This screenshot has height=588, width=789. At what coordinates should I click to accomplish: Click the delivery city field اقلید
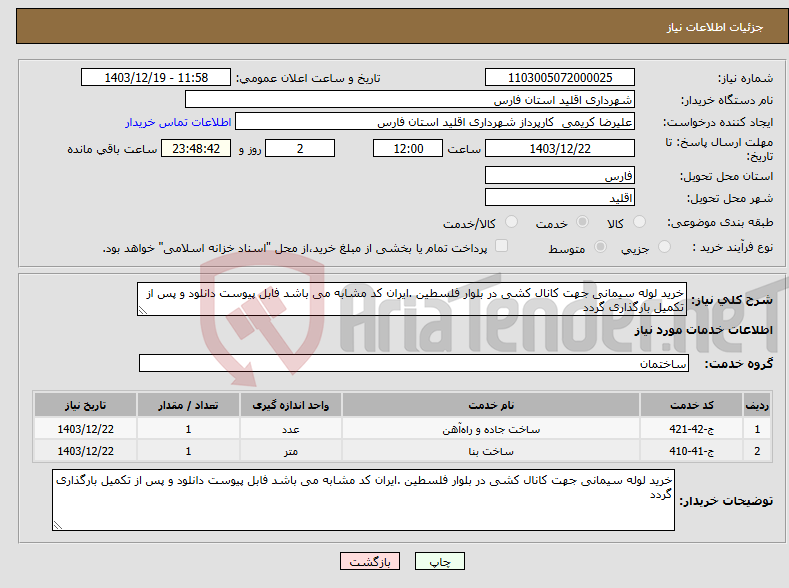(560, 197)
